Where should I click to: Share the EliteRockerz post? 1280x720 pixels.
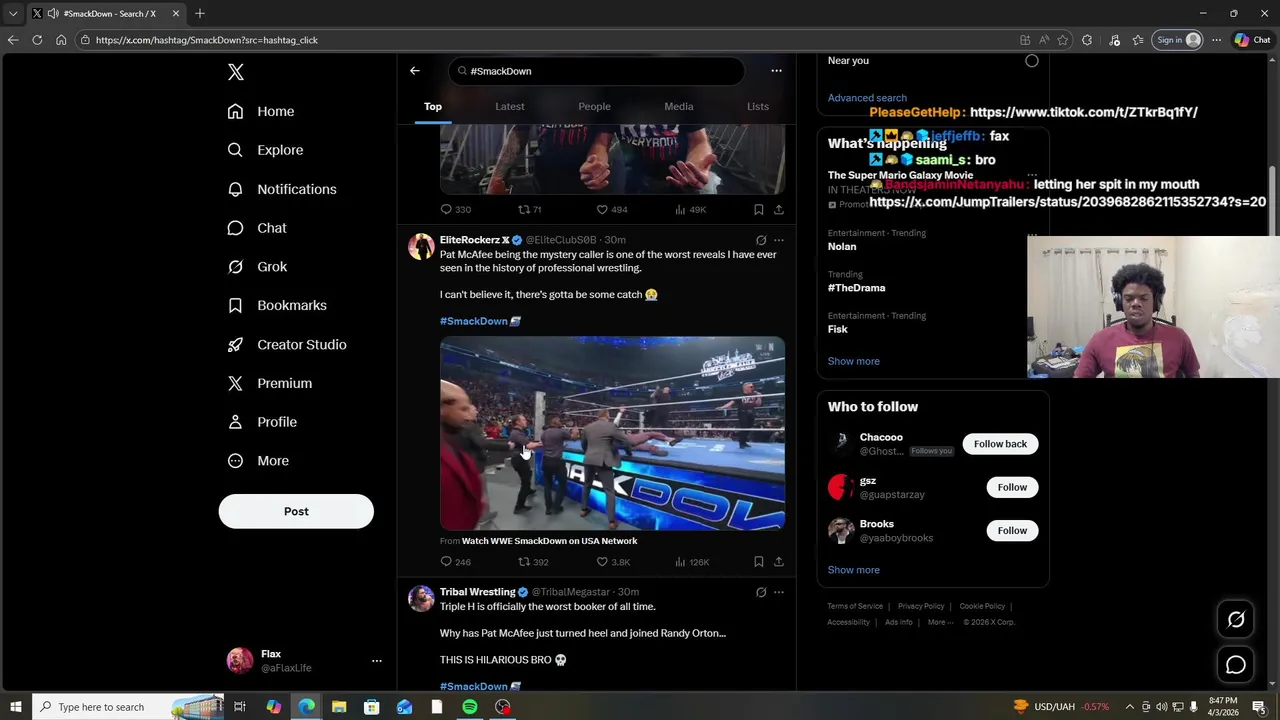779,562
